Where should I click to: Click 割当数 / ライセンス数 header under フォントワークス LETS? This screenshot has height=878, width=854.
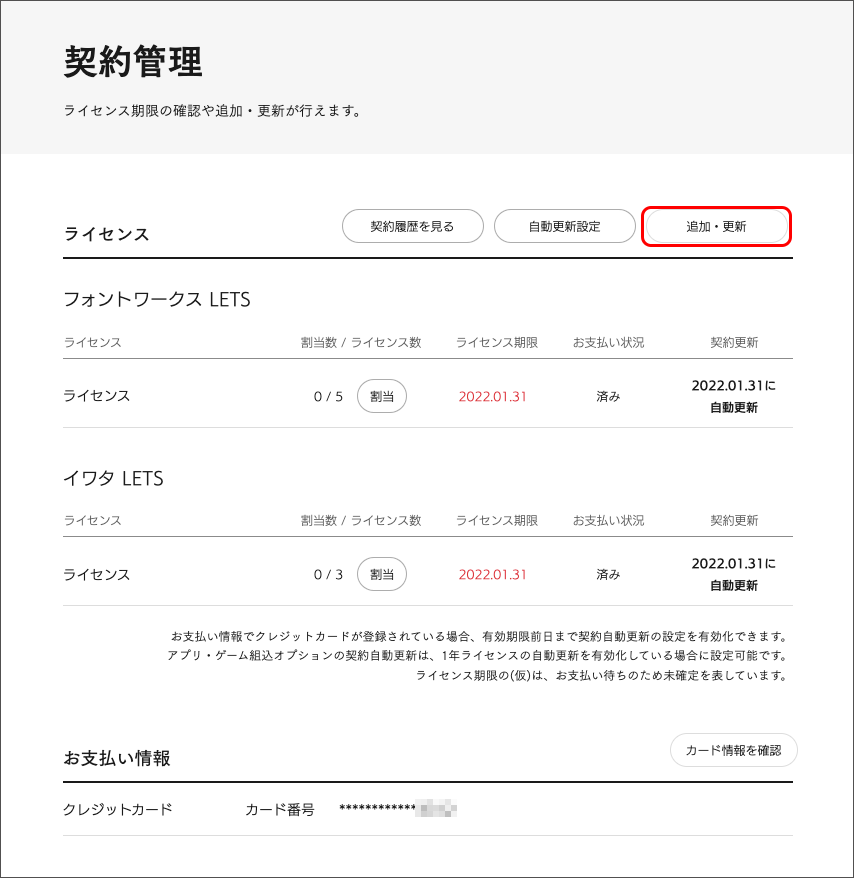coord(361,342)
